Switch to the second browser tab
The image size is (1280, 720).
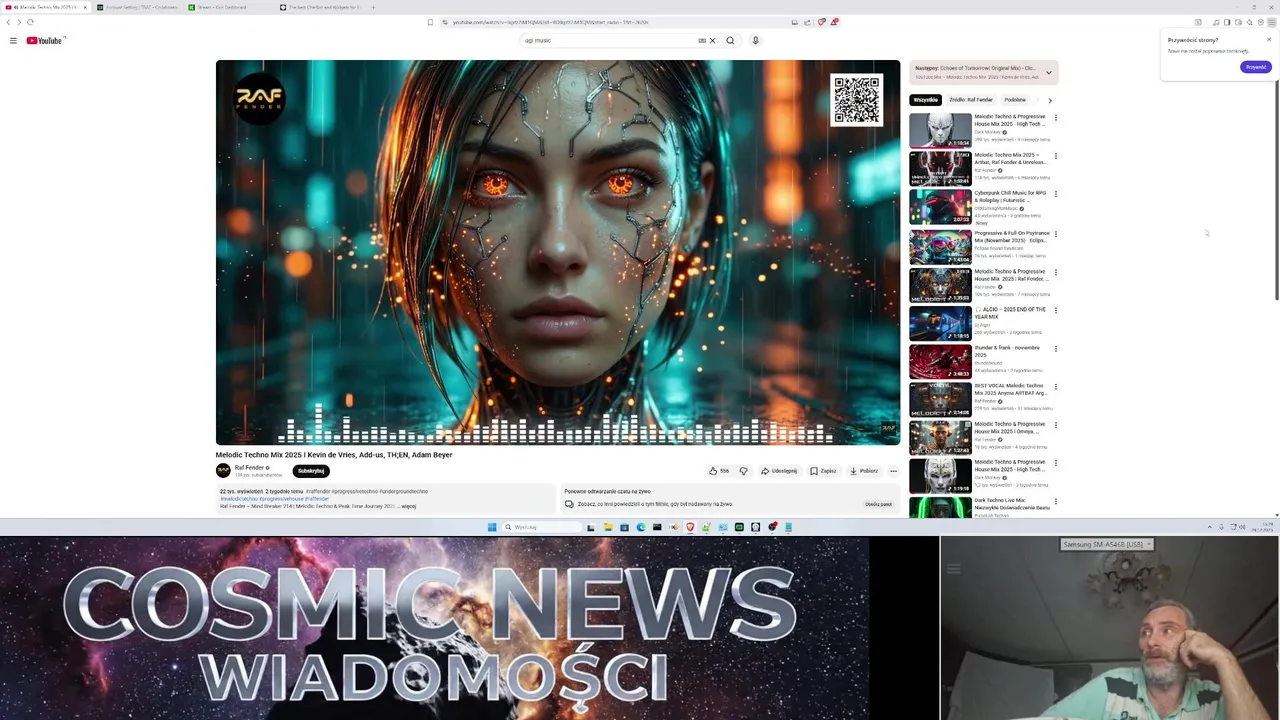click(x=138, y=7)
